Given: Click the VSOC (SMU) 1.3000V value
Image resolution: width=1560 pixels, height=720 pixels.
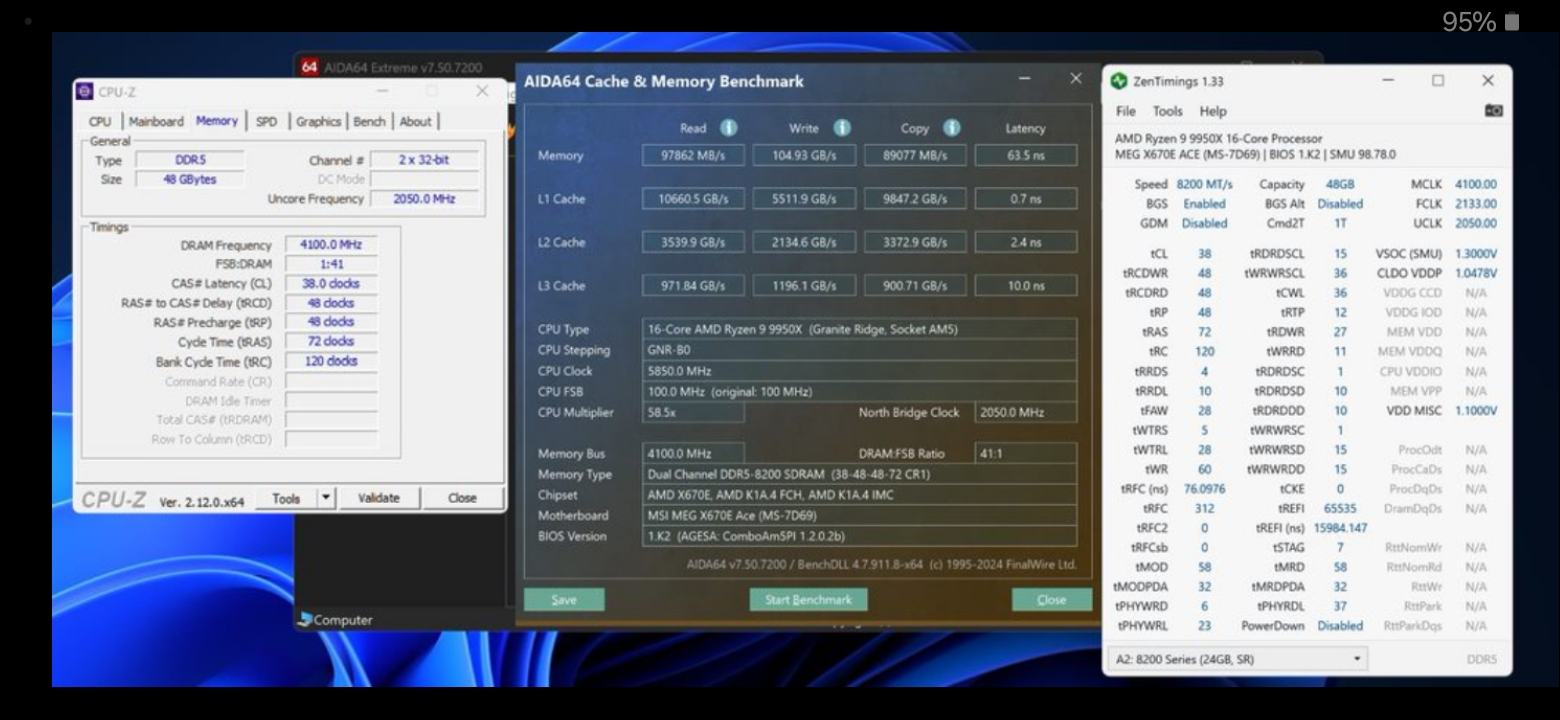Looking at the screenshot, I should (1476, 254).
